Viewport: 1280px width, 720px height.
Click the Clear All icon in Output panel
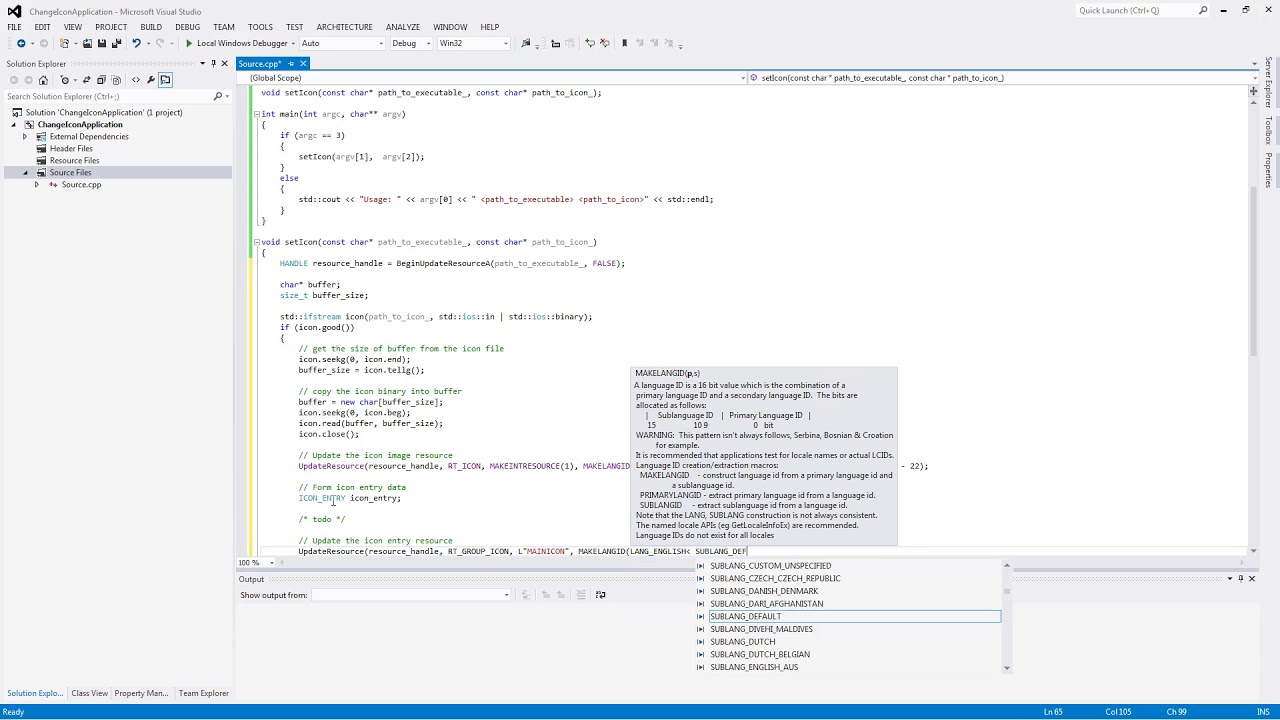581,595
